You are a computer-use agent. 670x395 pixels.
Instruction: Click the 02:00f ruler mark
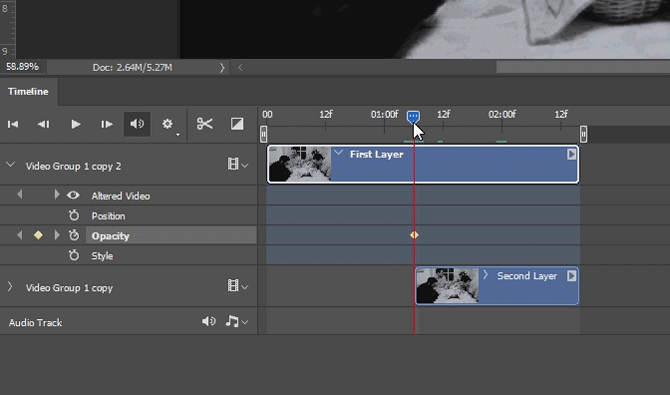click(502, 115)
